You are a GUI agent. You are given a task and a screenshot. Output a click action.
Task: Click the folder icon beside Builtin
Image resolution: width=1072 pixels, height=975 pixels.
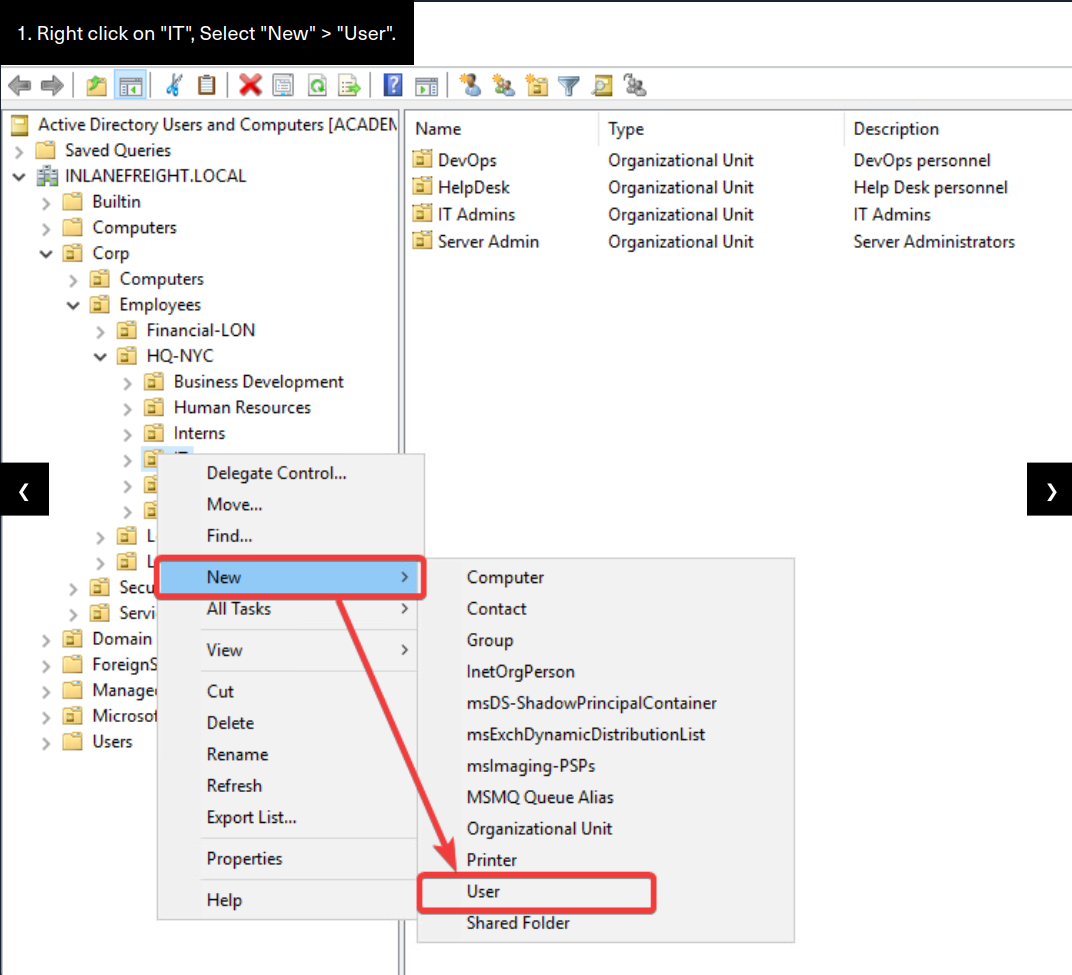72,202
